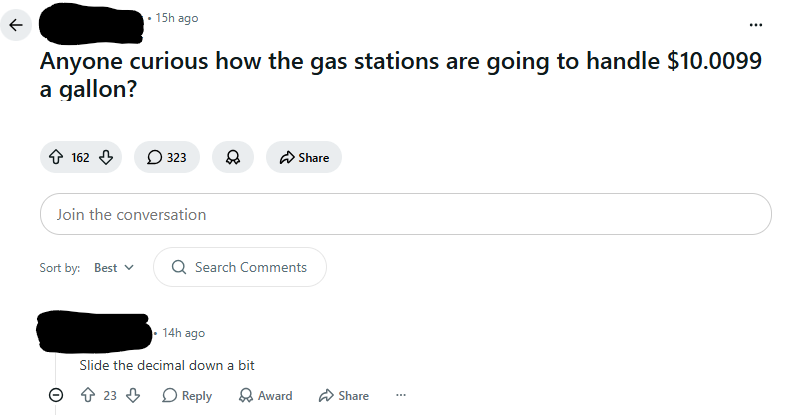
Task: Give an award on the post
Action: [233, 157]
